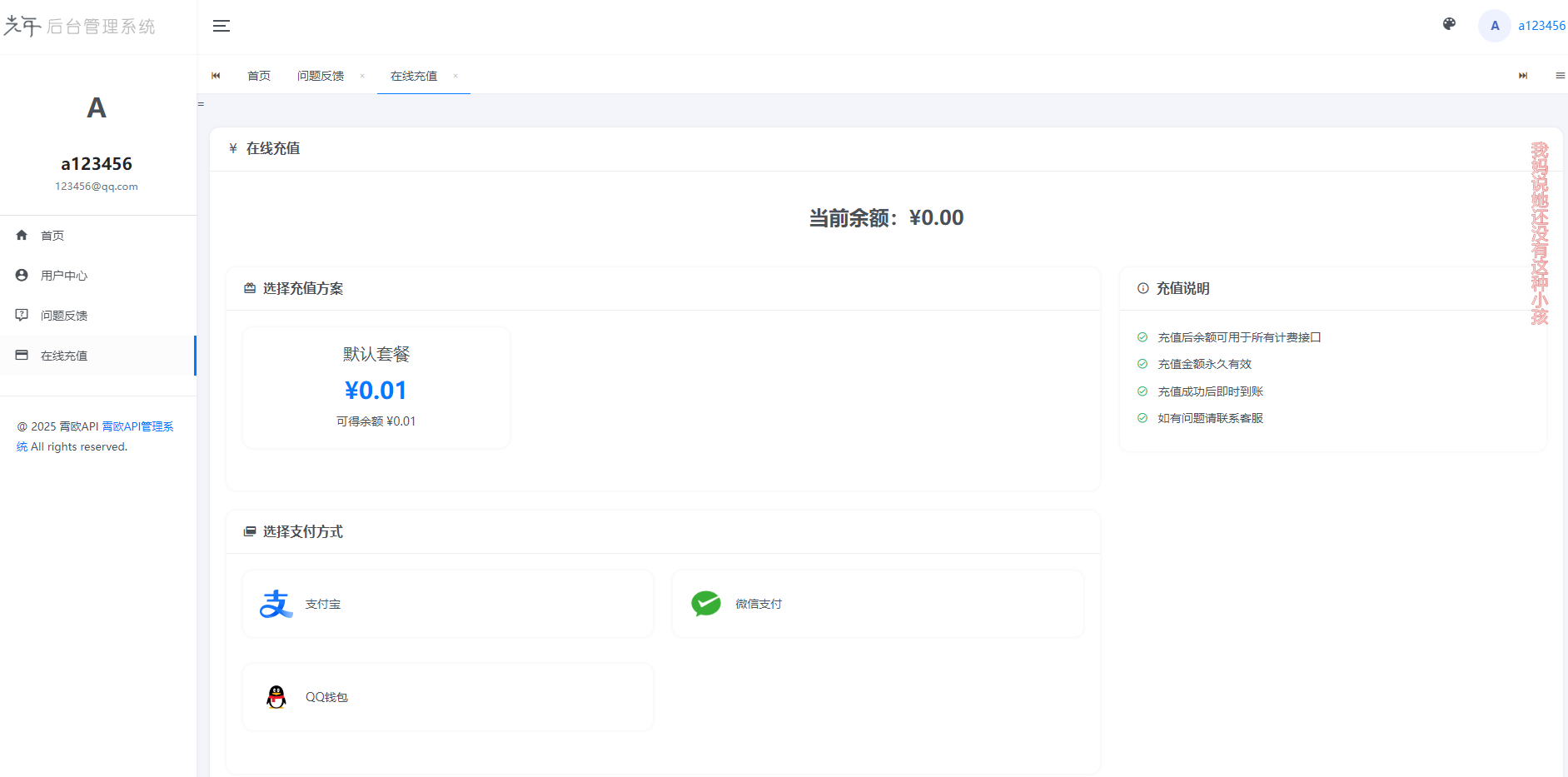Select the 默认套餐 recharge package card
The image size is (1568, 777).
(x=376, y=386)
